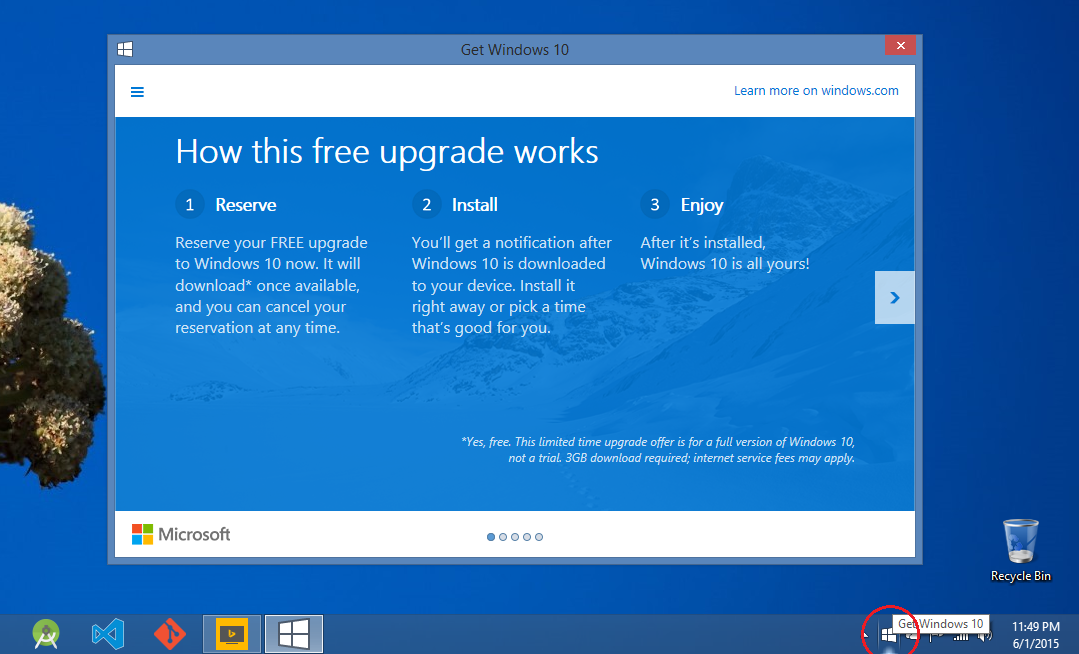Select the first page indicator dot
This screenshot has width=1079, height=654.
tap(491, 537)
